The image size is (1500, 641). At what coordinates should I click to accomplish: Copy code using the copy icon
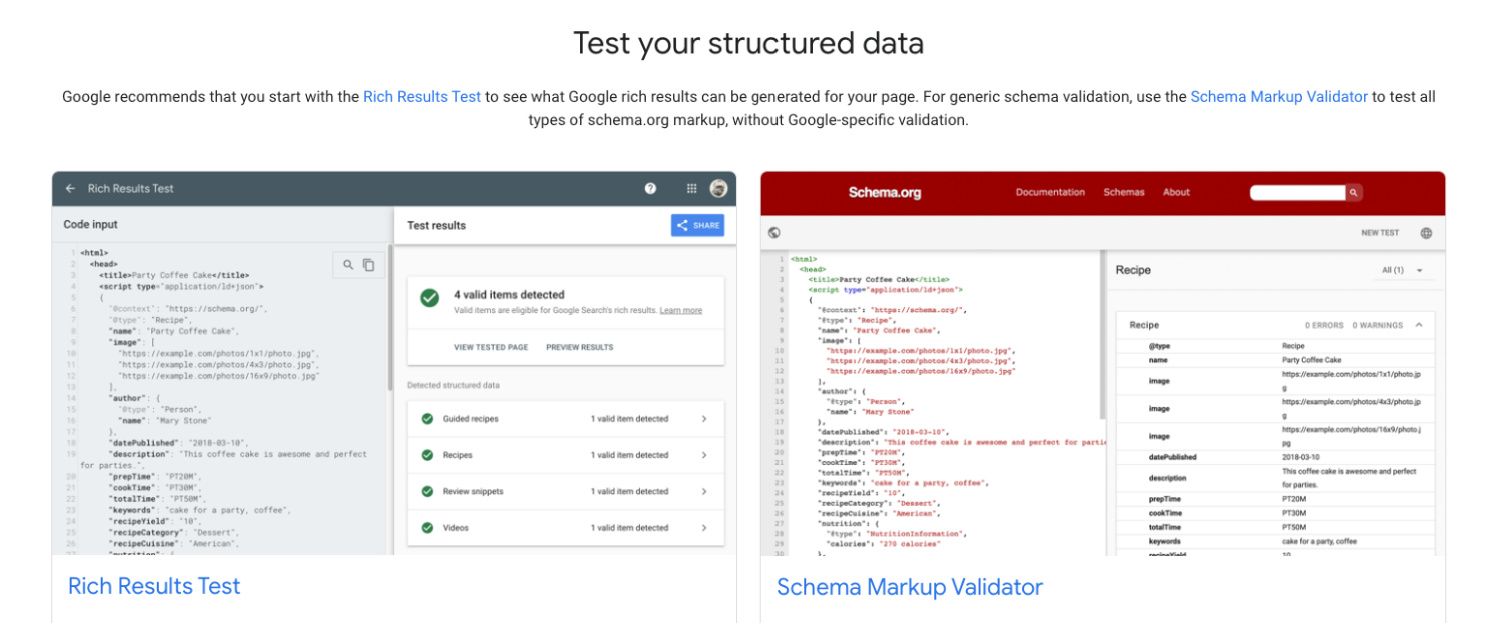[369, 265]
